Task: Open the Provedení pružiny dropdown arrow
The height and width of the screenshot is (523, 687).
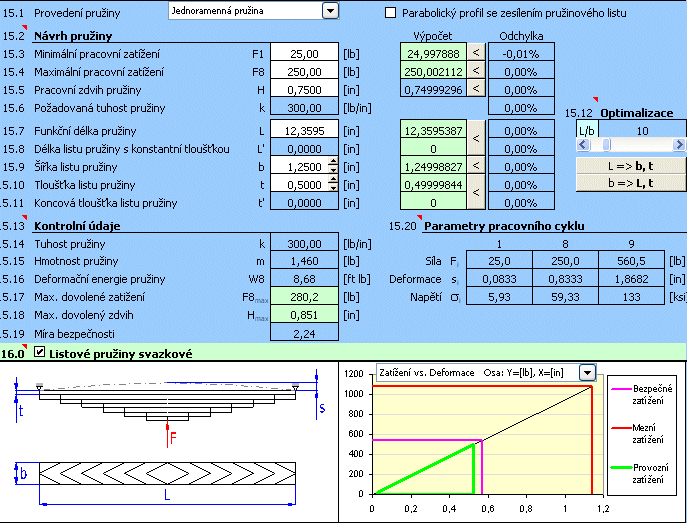Action: 330,11
